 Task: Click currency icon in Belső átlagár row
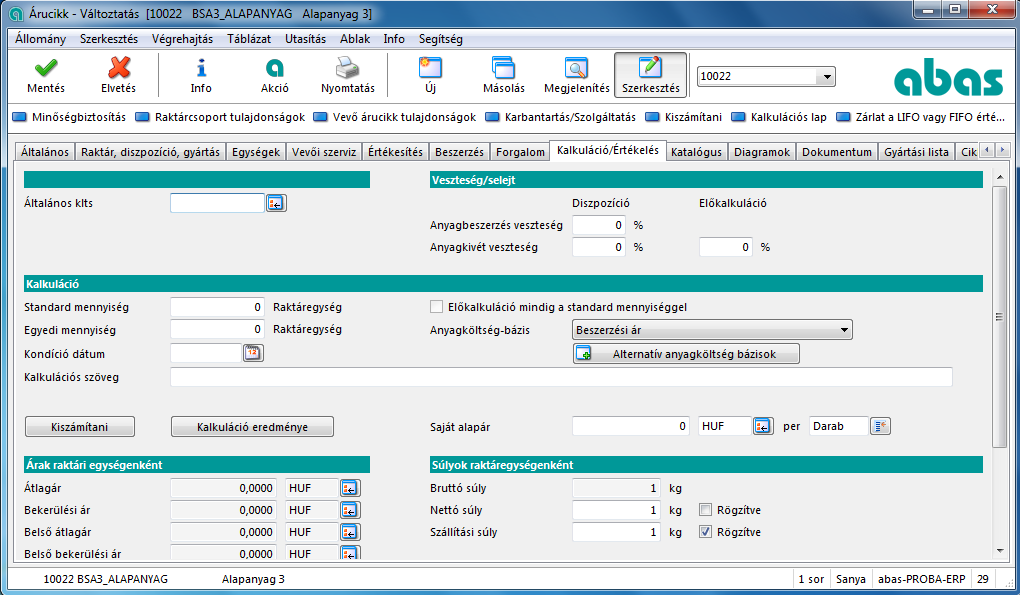[x=350, y=533]
